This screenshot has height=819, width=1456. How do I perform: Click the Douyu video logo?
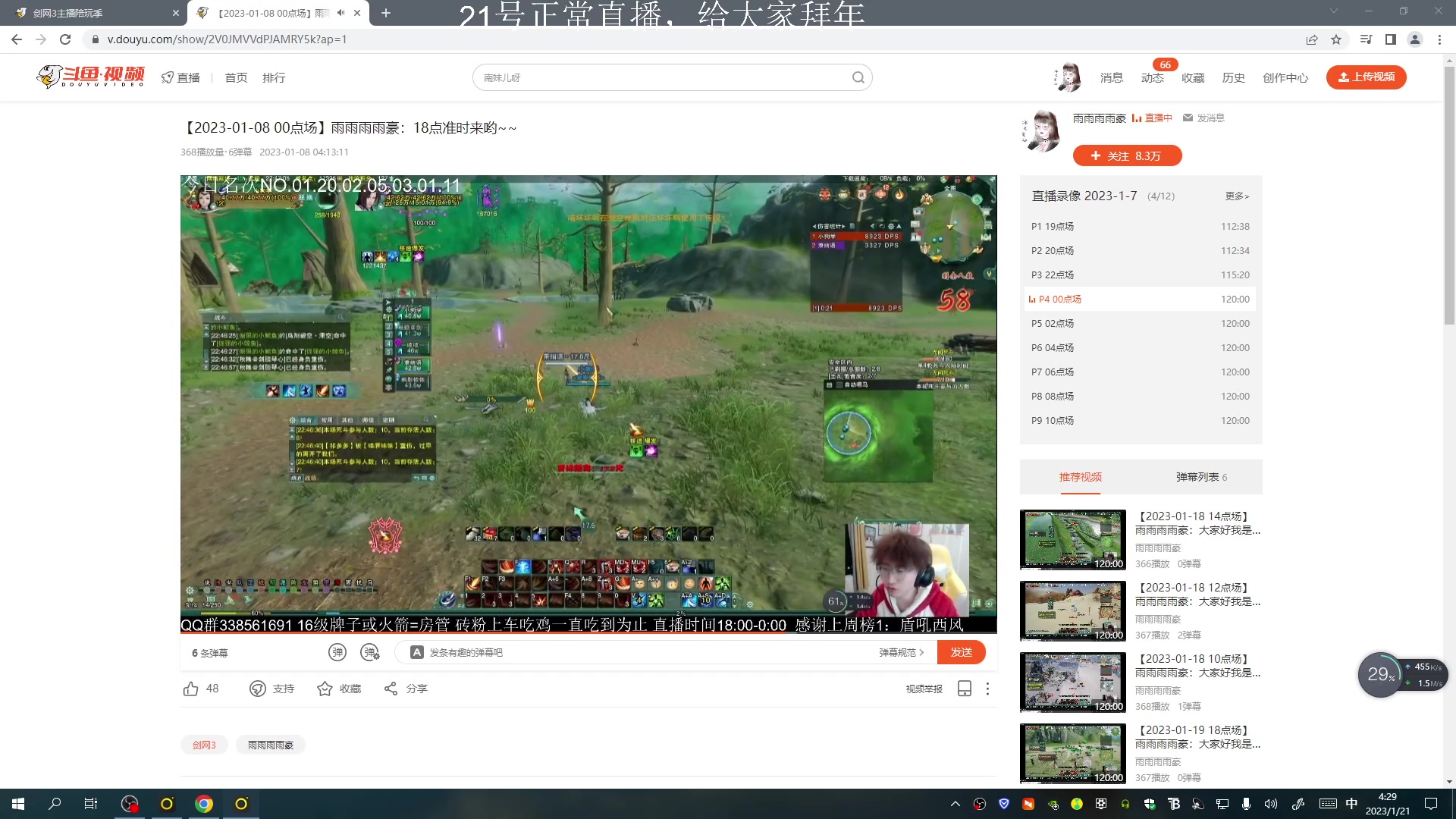90,77
